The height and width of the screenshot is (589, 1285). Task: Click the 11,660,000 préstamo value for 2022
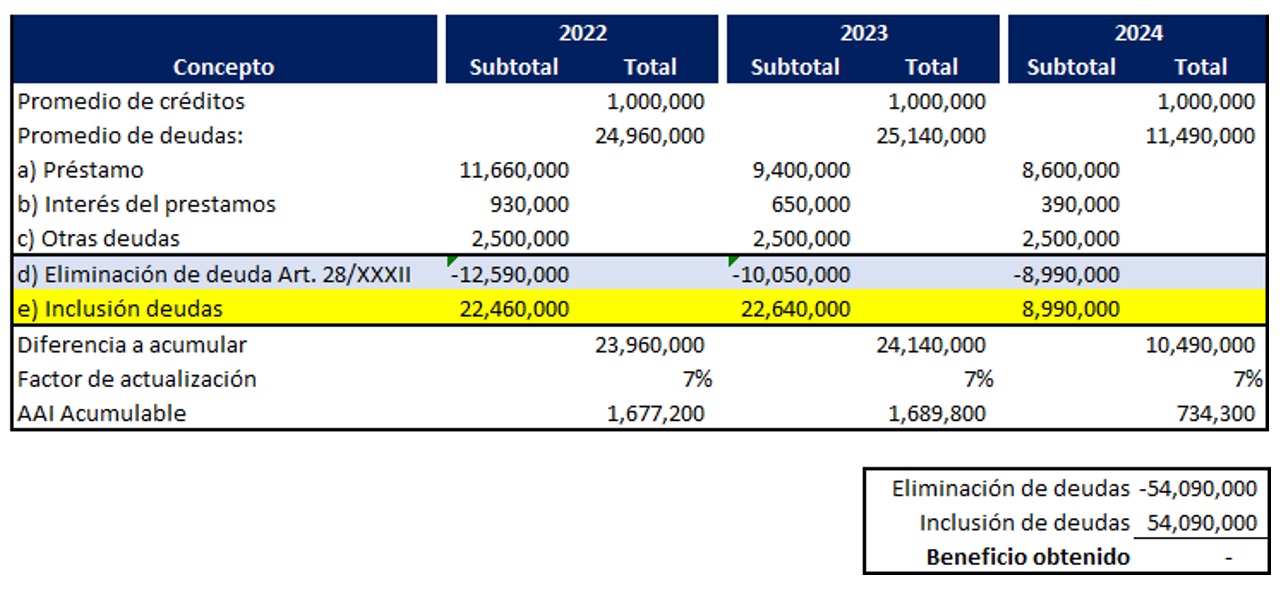513,170
